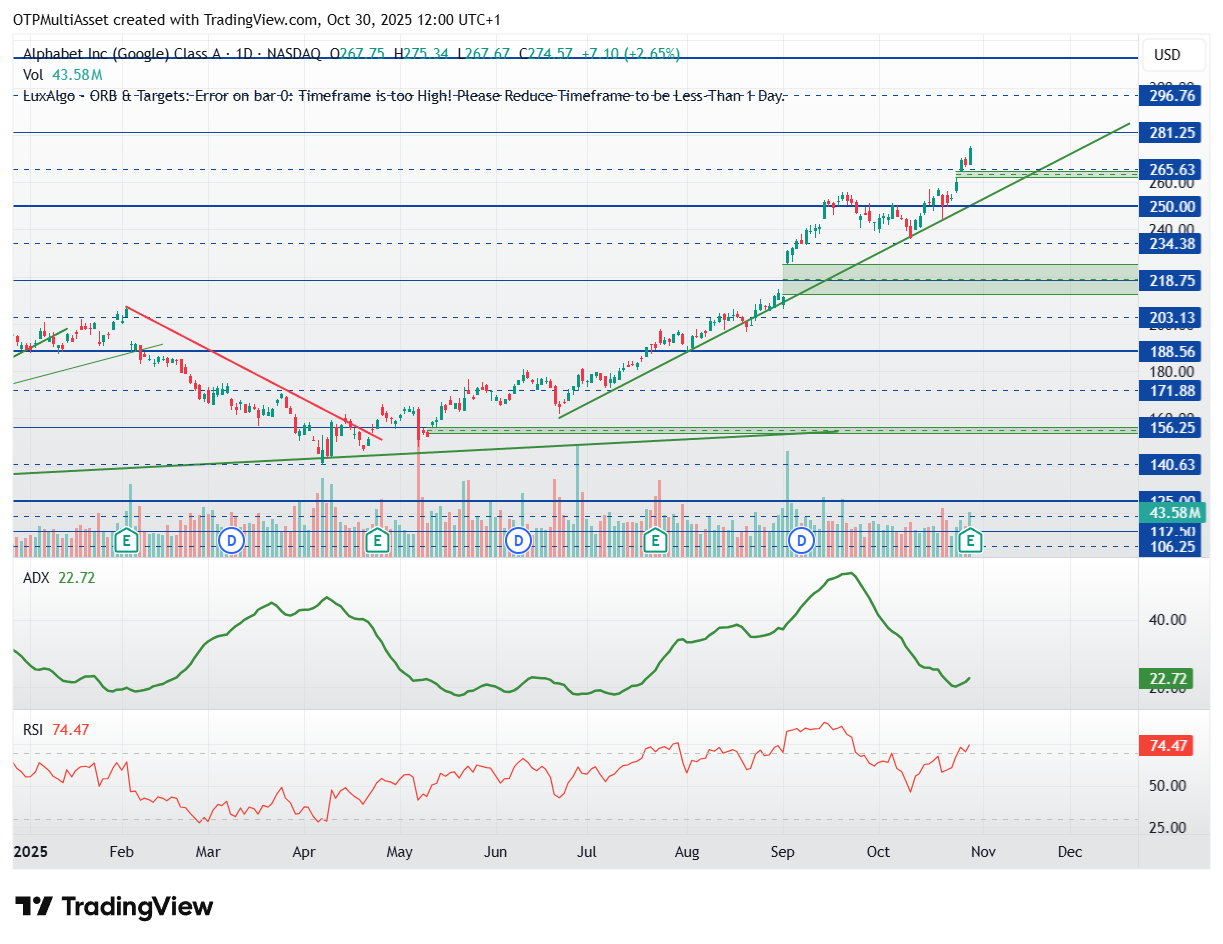Select the earnings E marker in late April

[377, 541]
